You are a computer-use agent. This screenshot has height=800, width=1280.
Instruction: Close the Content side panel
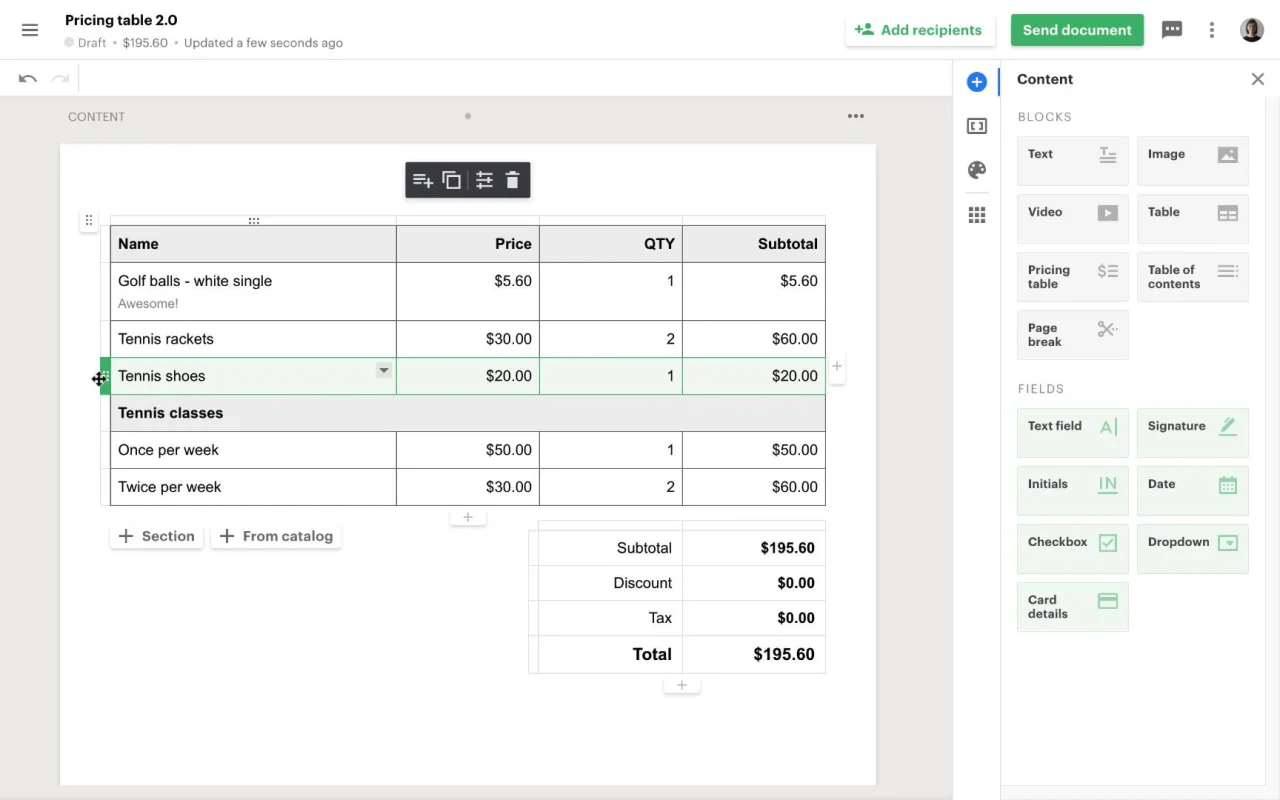click(1258, 79)
